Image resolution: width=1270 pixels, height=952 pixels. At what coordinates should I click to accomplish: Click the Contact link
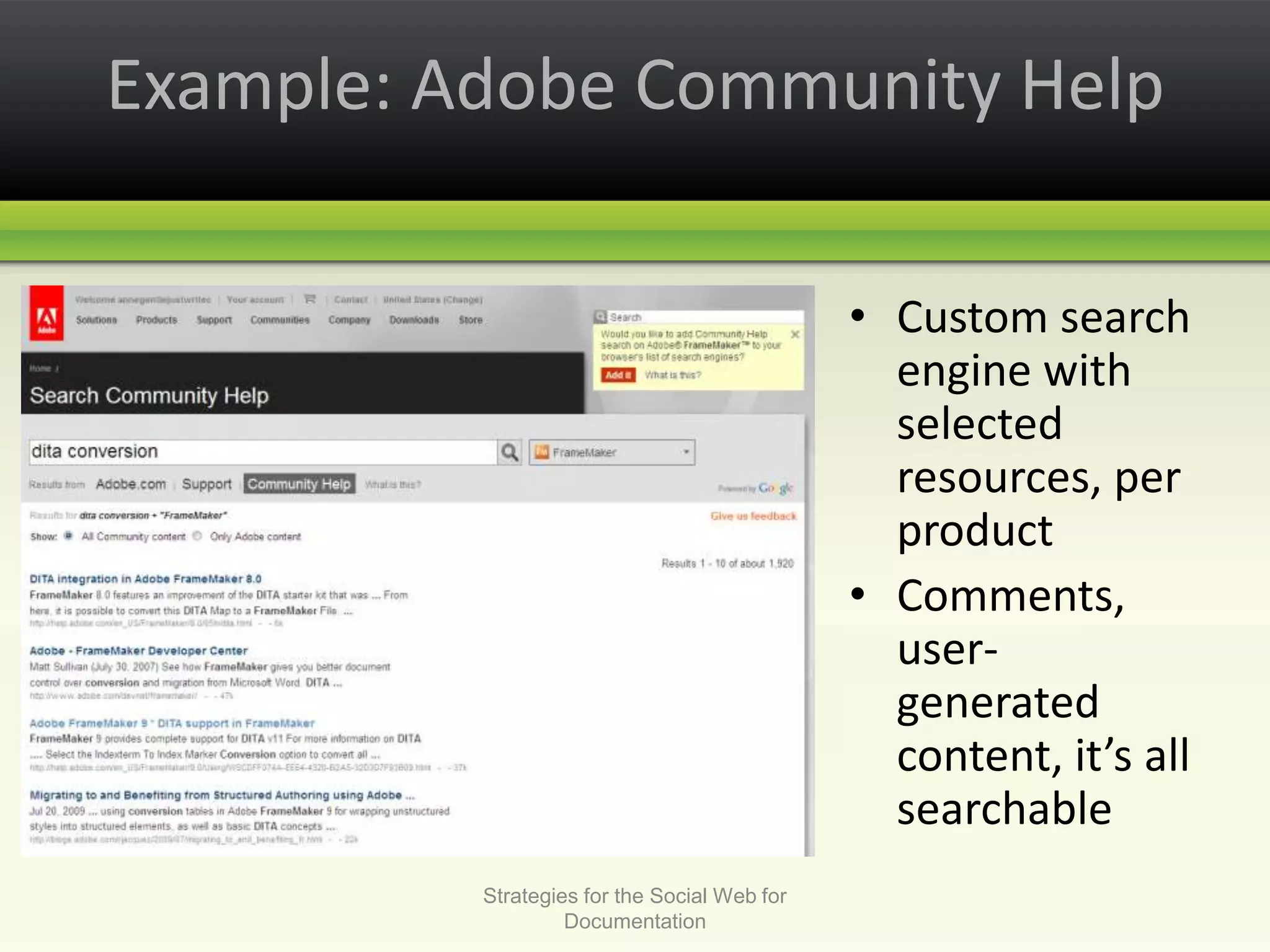(x=351, y=299)
